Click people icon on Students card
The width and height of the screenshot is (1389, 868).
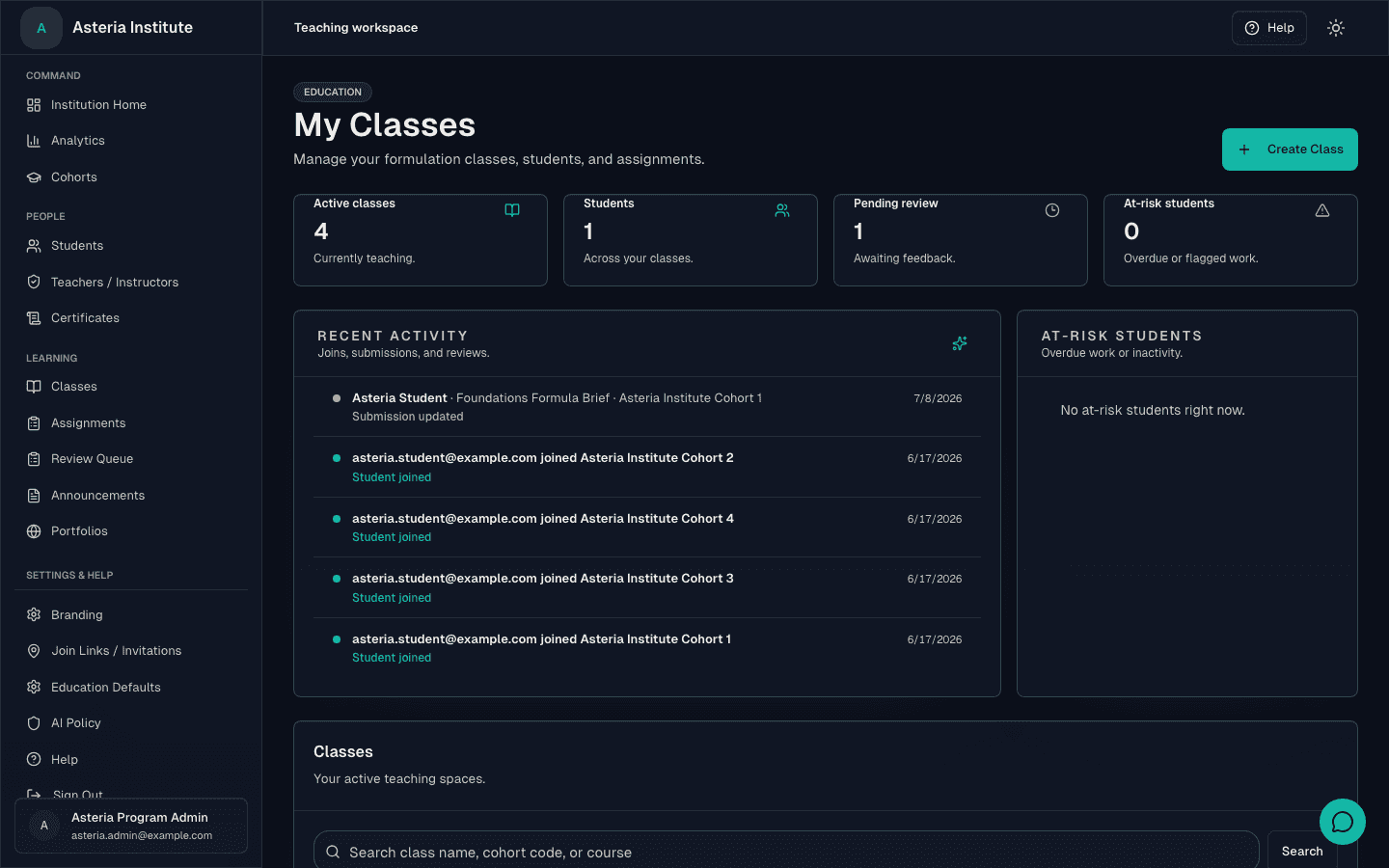782,210
